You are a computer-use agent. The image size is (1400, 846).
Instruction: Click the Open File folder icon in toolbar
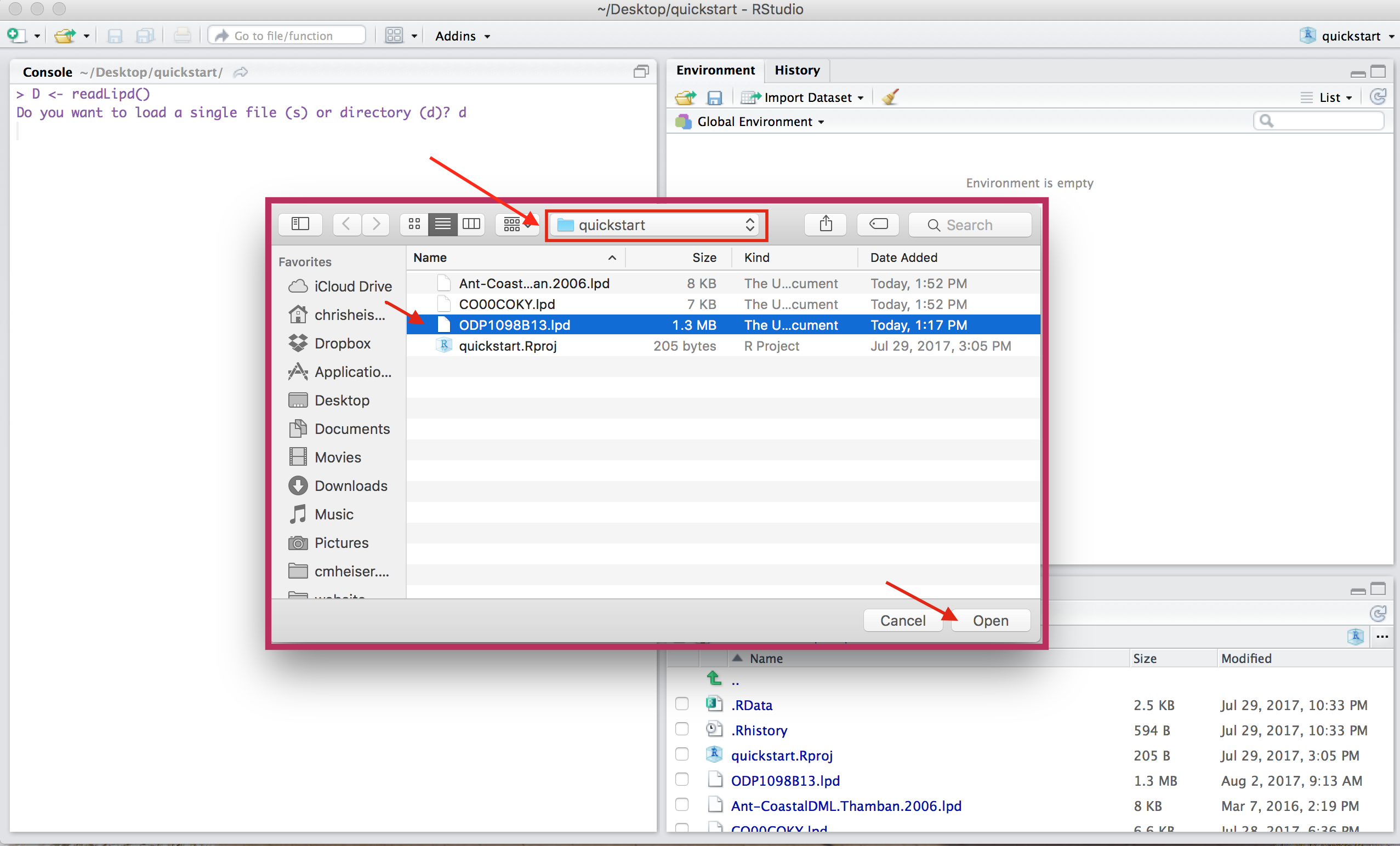tap(65, 36)
